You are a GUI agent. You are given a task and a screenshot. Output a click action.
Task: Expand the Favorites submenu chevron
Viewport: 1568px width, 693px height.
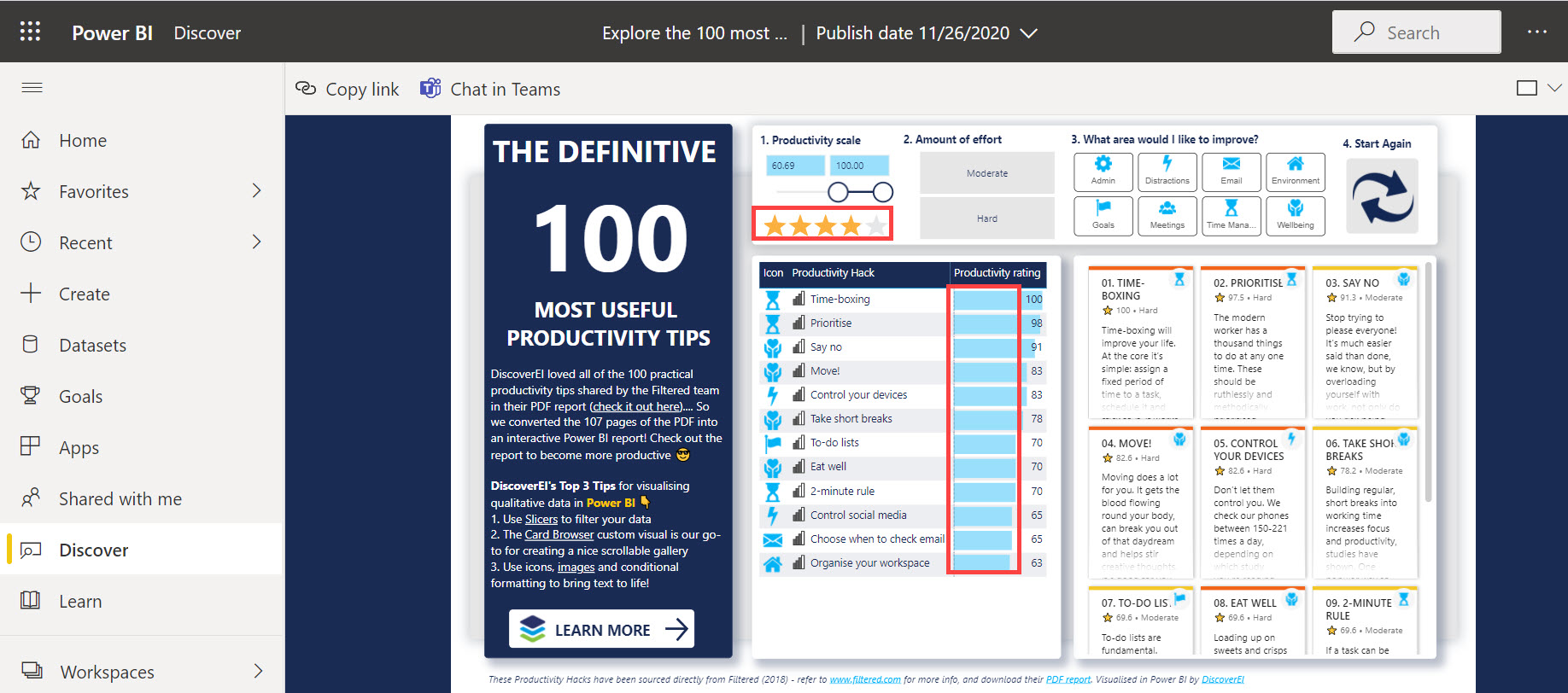[x=257, y=191]
